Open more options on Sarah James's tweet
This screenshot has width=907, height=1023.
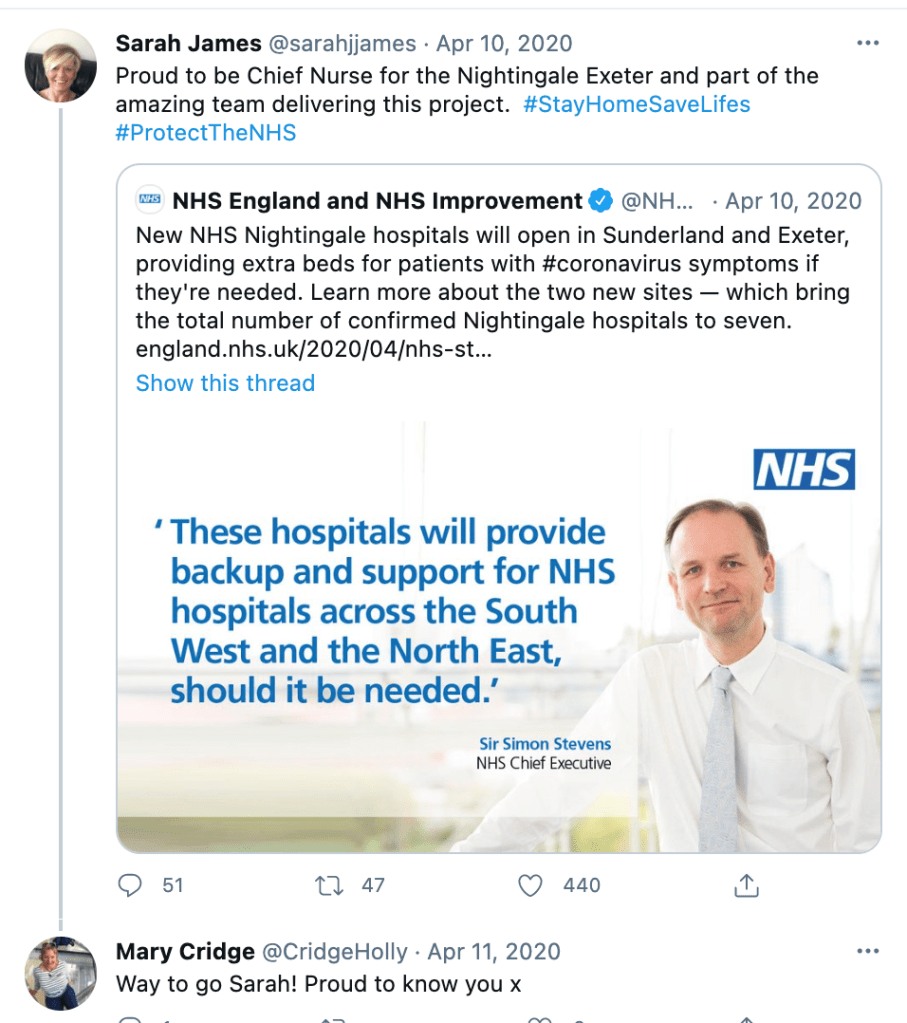[x=868, y=44]
